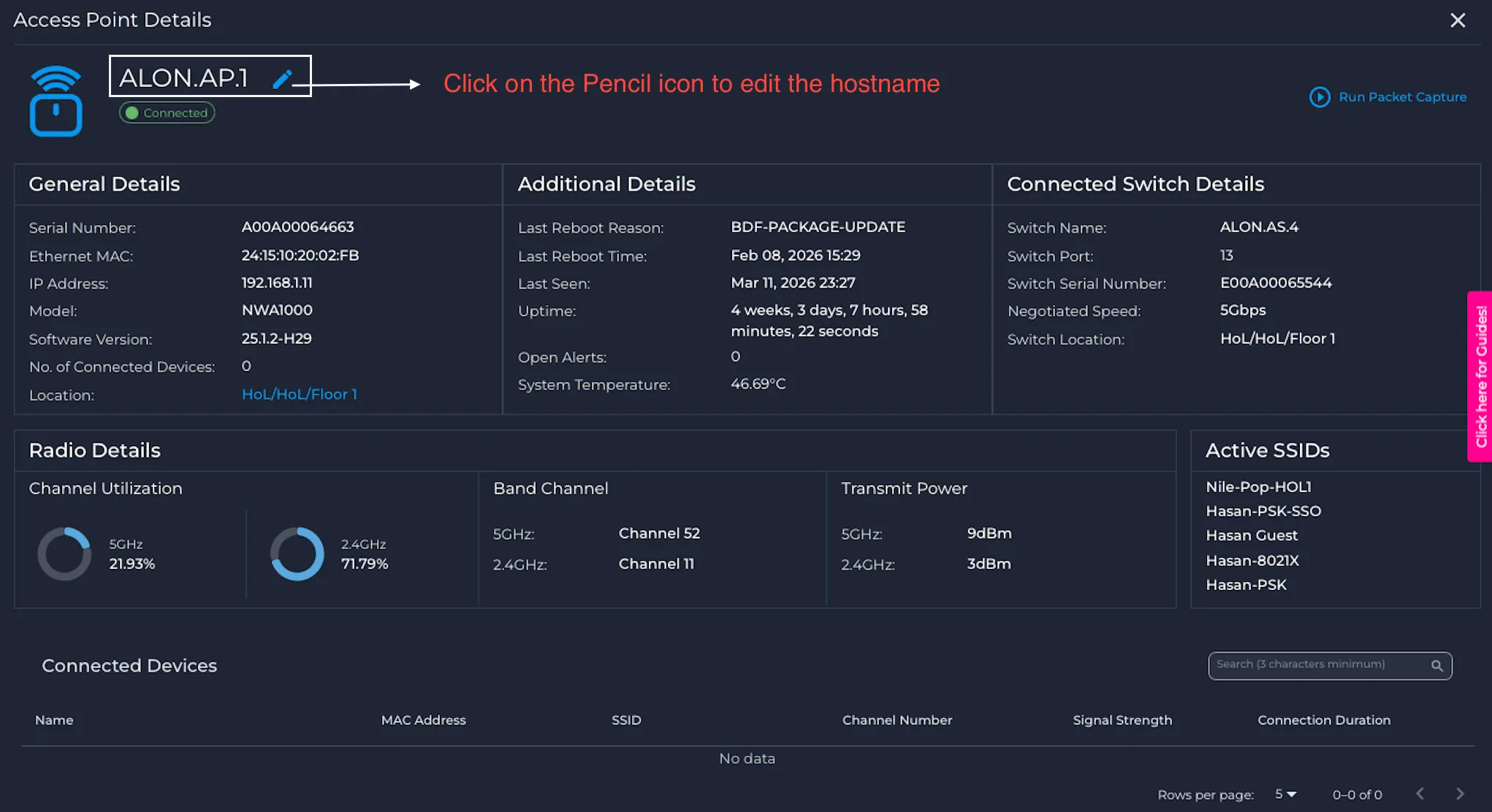Open the HoL/HoL/Floor 1 location link
This screenshot has height=812, width=1492.
tap(300, 394)
